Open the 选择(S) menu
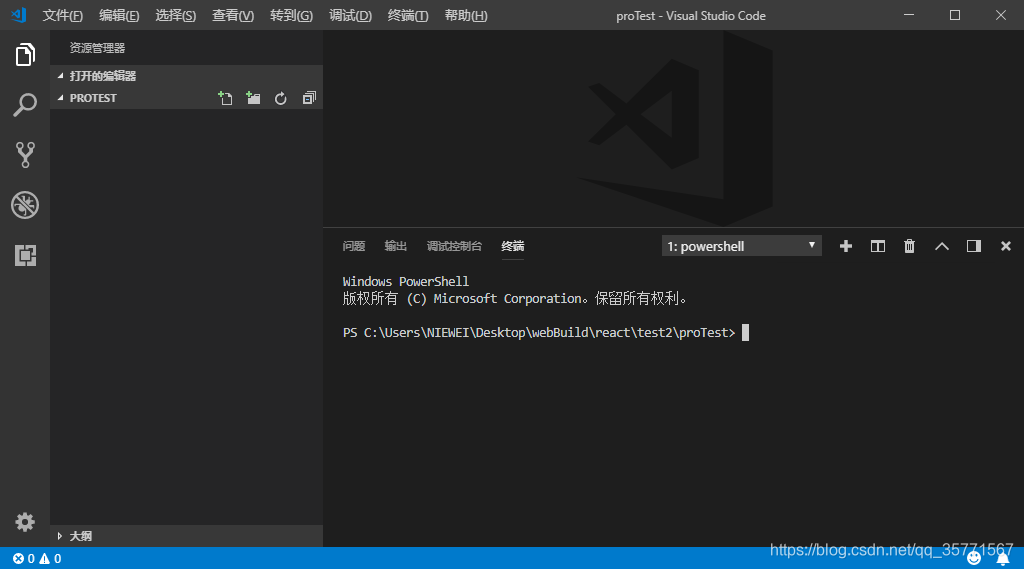Screen dimensions: 1024x569 pyautogui.click(x=176, y=16)
